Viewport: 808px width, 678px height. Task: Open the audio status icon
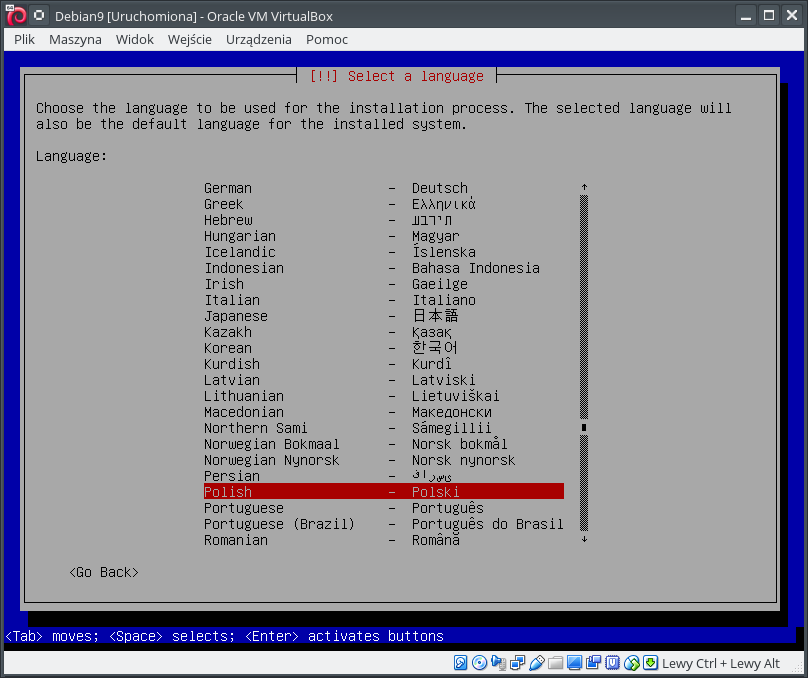click(x=499, y=663)
